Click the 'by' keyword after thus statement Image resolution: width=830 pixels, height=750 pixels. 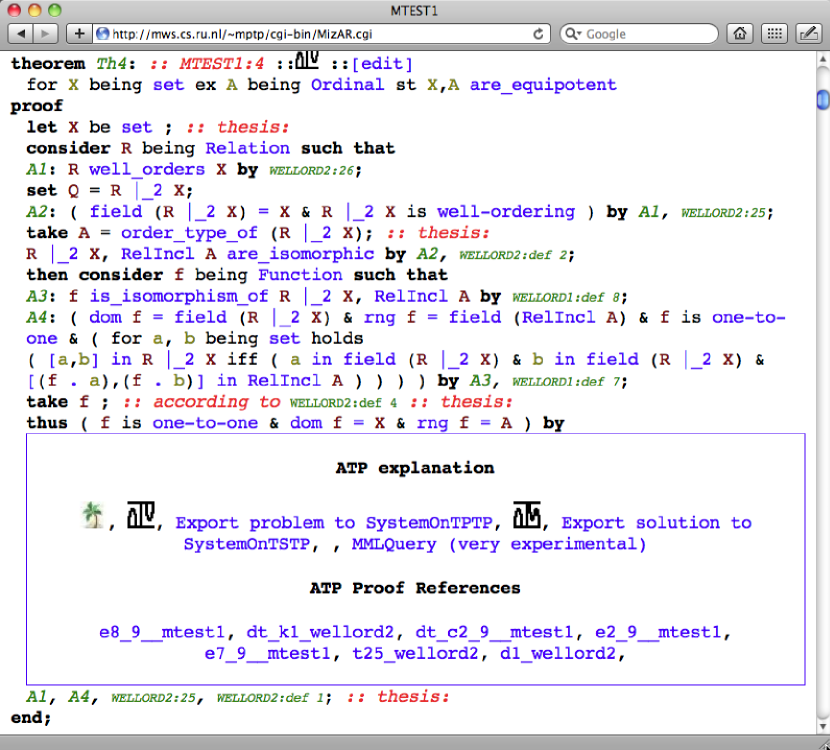pos(554,423)
